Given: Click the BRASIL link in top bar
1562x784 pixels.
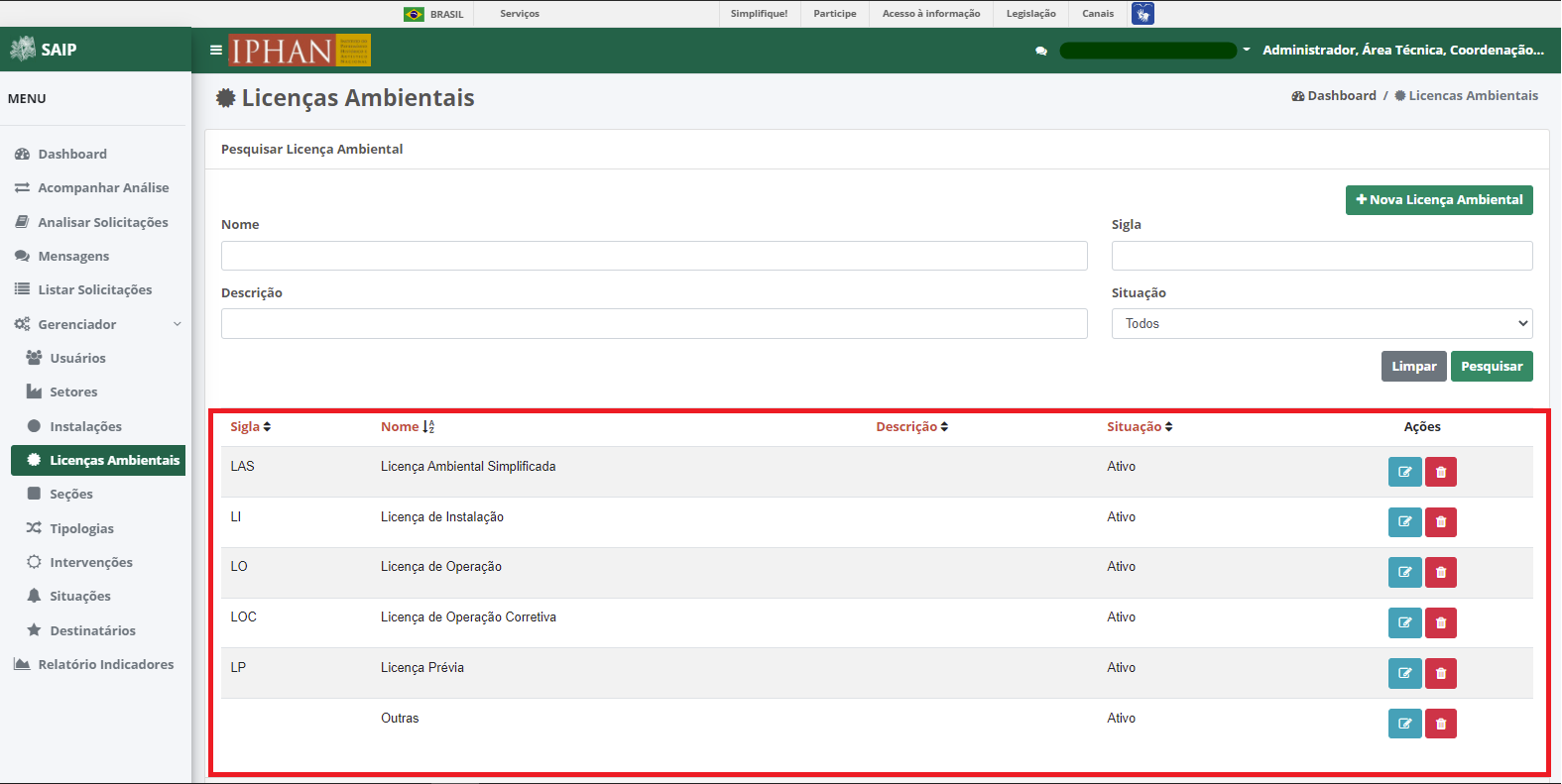Looking at the screenshot, I should click(x=446, y=15).
